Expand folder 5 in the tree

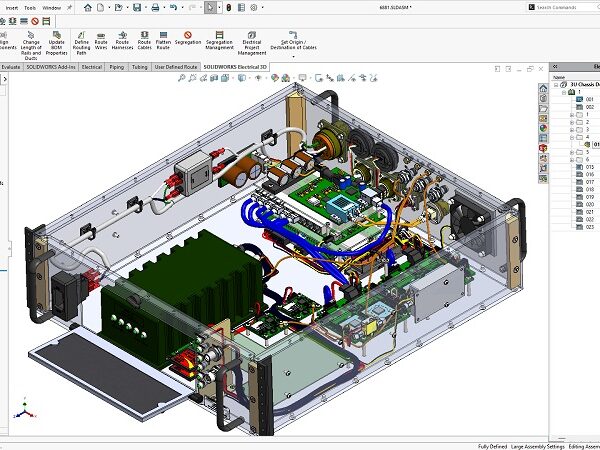point(571,152)
